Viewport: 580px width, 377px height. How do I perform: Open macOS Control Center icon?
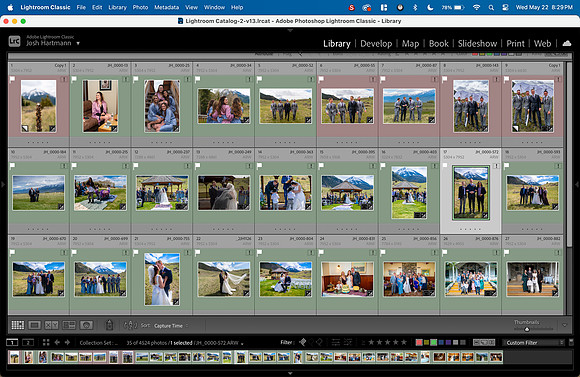pos(505,7)
